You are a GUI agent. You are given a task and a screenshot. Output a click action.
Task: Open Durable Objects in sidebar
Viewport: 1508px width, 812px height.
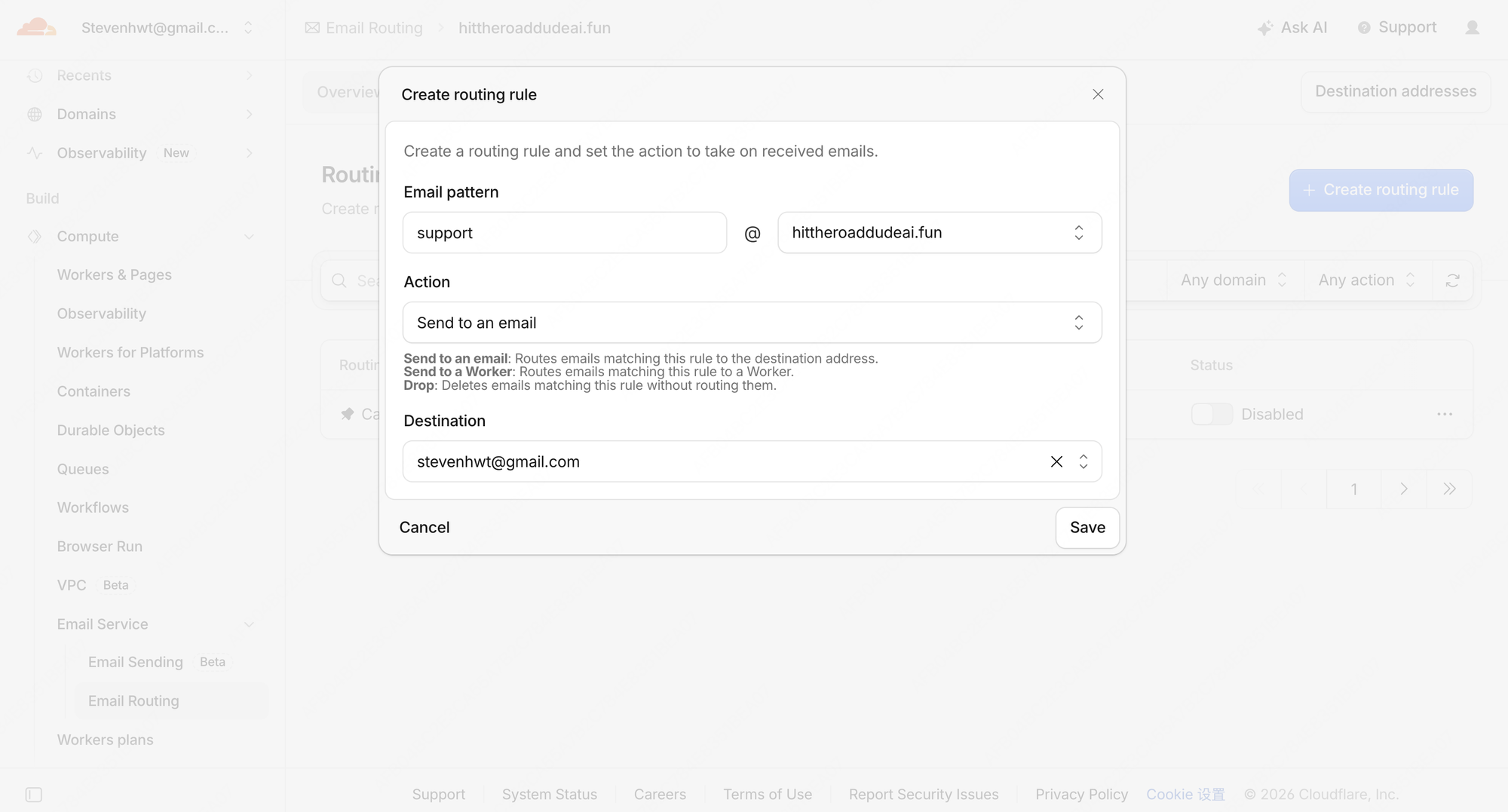(x=111, y=431)
